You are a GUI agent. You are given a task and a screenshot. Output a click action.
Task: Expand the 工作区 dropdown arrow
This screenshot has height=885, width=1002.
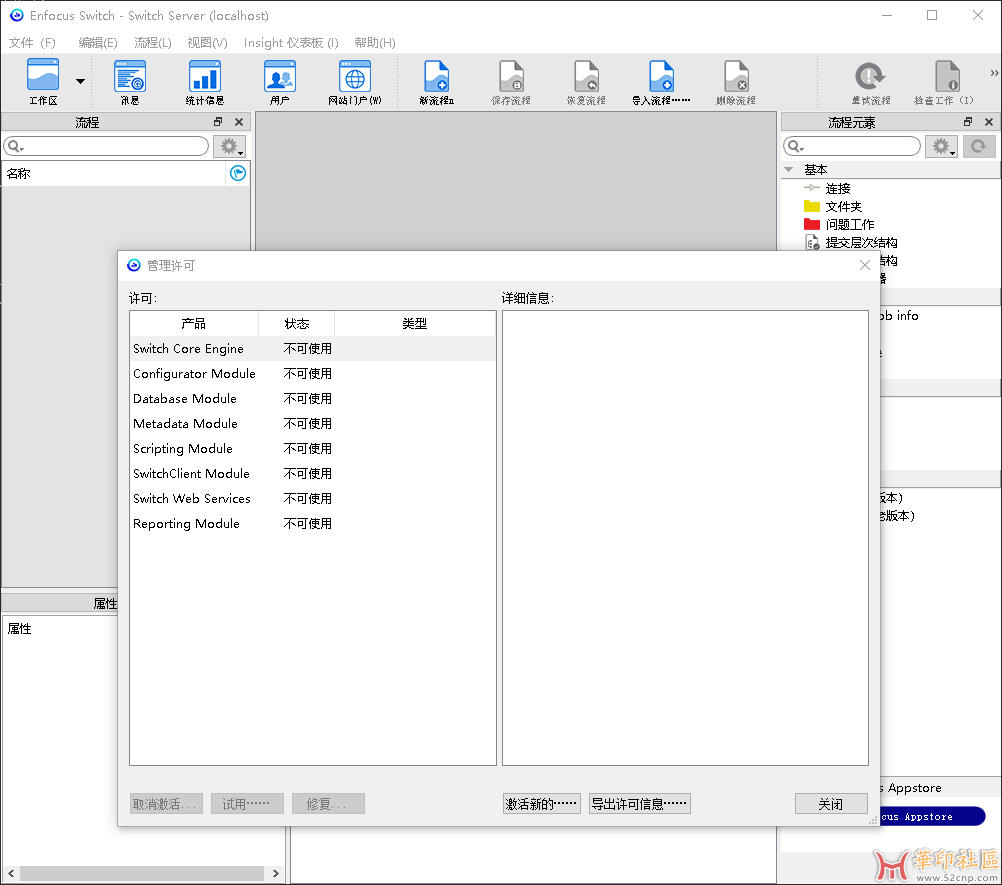click(80, 81)
